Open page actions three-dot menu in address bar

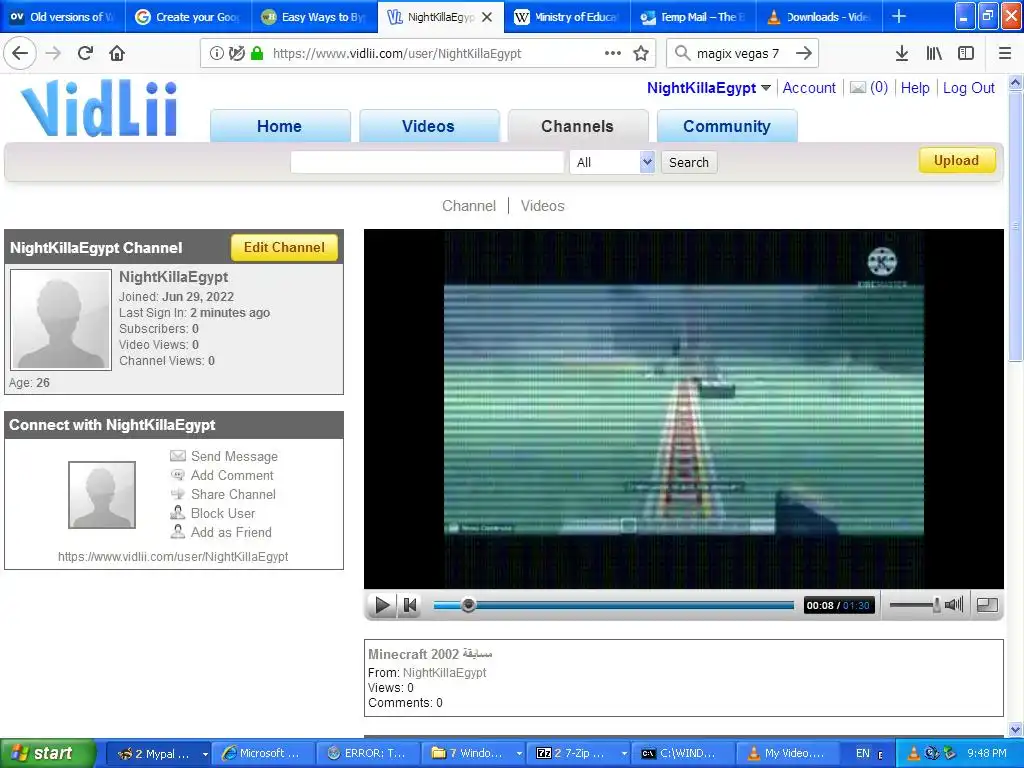[x=613, y=54]
